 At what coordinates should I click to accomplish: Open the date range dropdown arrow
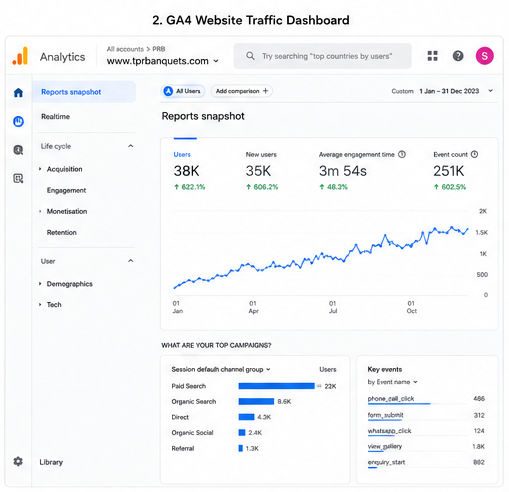490,91
